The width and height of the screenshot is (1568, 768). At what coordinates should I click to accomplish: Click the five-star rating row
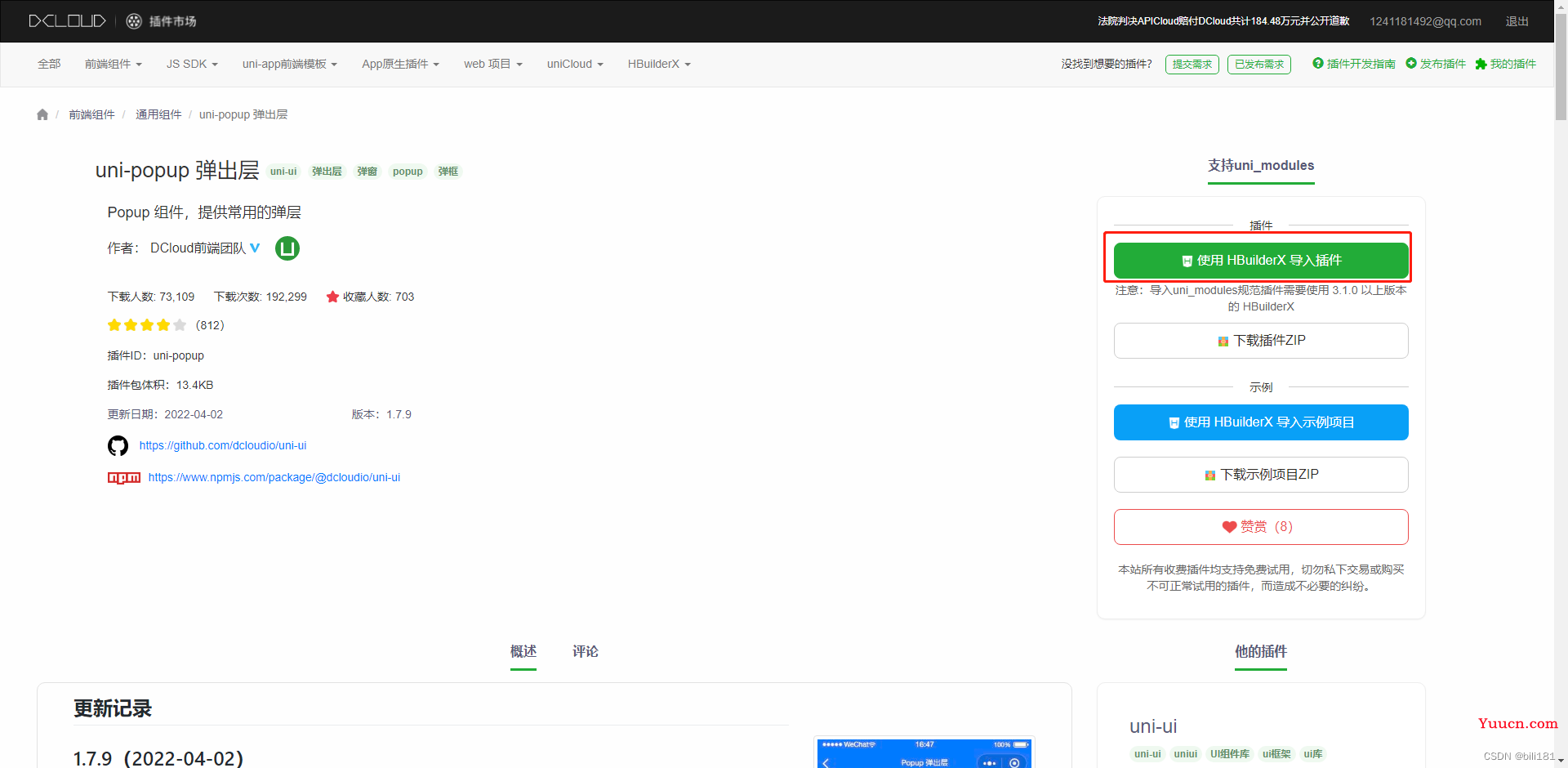[x=147, y=325]
